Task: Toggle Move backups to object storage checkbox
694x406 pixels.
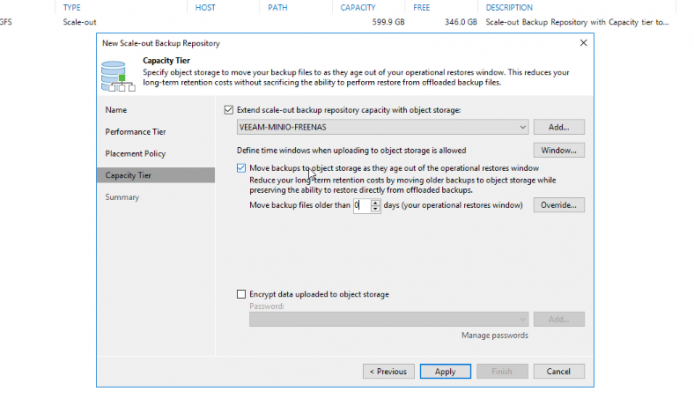Action: coord(241,168)
